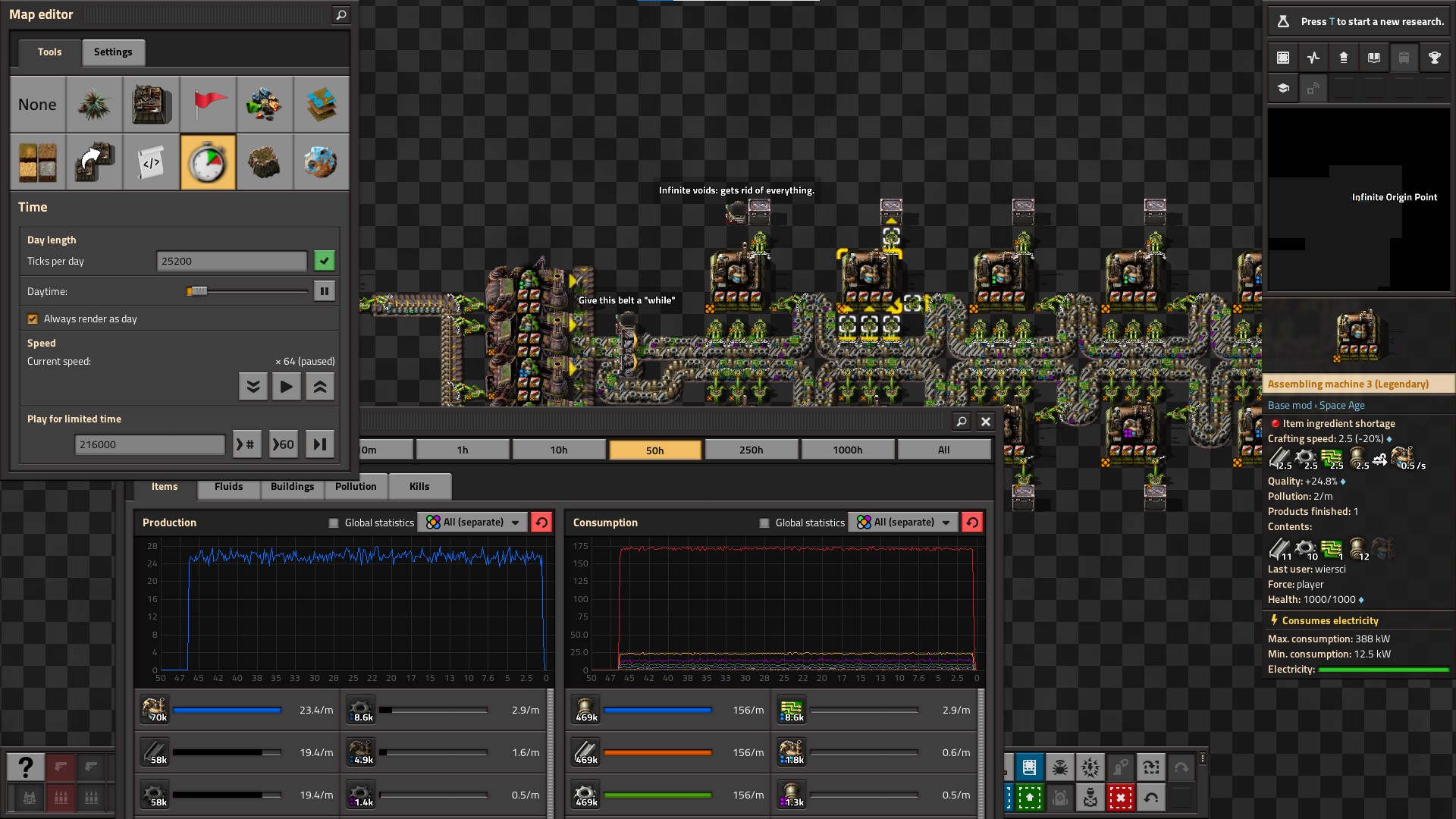Select the 1000h time range
The image size is (1456, 819).
tap(848, 450)
